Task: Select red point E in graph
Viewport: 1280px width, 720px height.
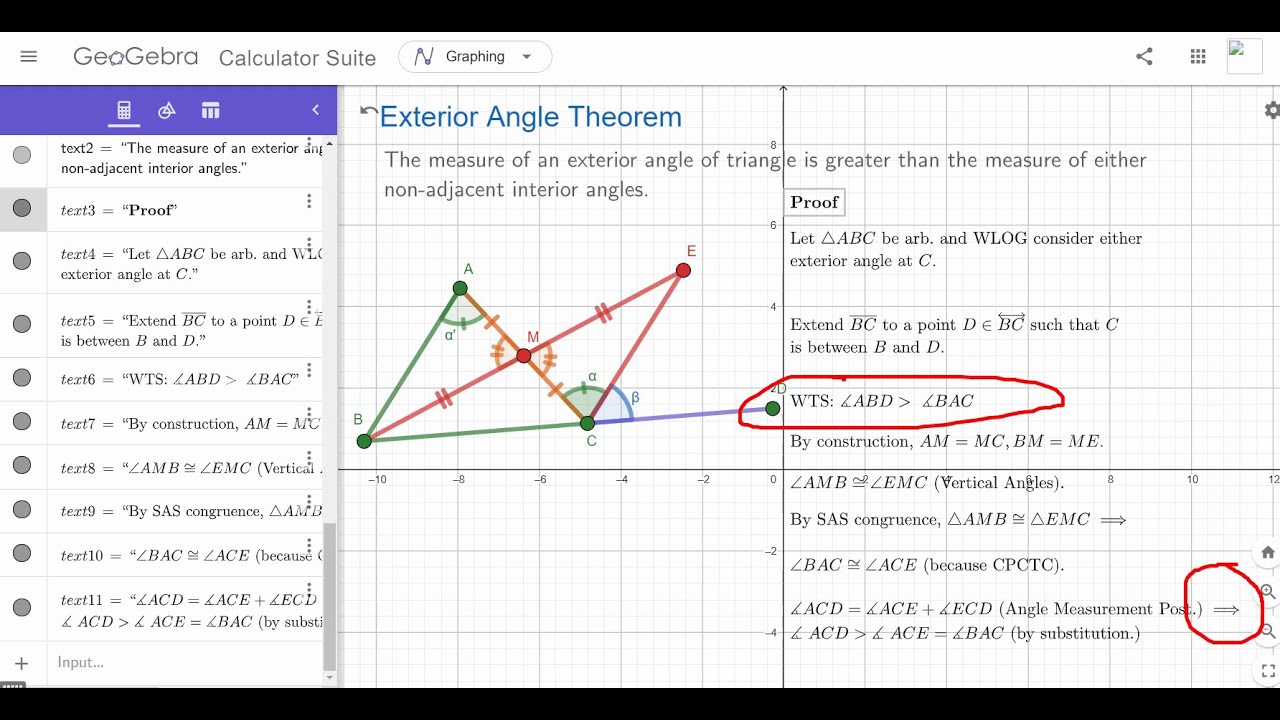Action: [x=683, y=270]
